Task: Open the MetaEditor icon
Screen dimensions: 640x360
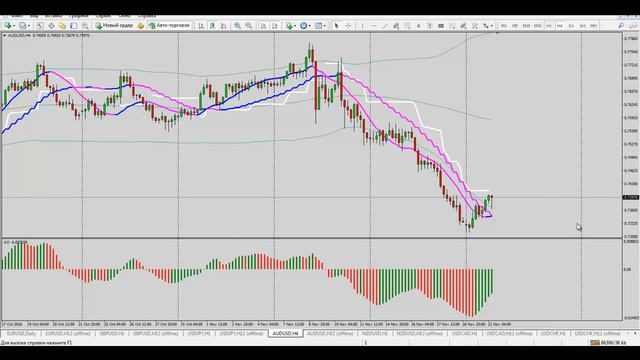Action: (x=141, y=26)
